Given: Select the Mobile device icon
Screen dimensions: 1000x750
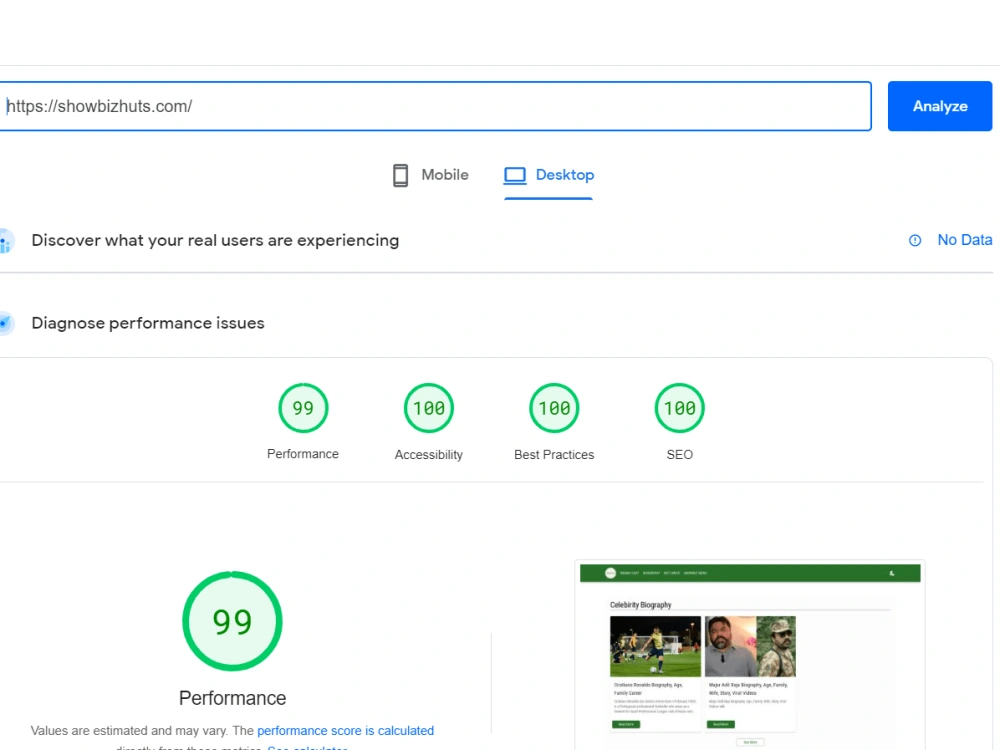Looking at the screenshot, I should click(400, 174).
